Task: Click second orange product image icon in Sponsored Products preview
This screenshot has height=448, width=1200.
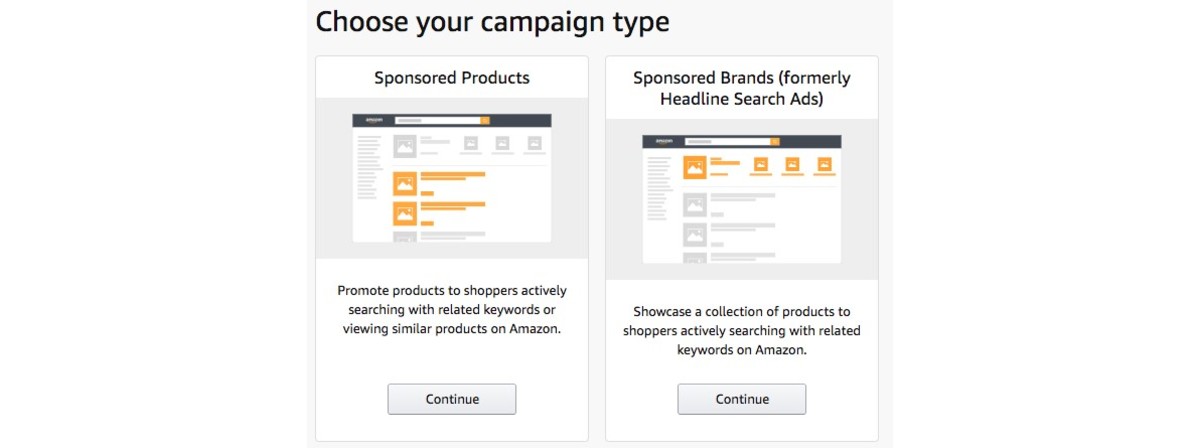Action: point(405,213)
